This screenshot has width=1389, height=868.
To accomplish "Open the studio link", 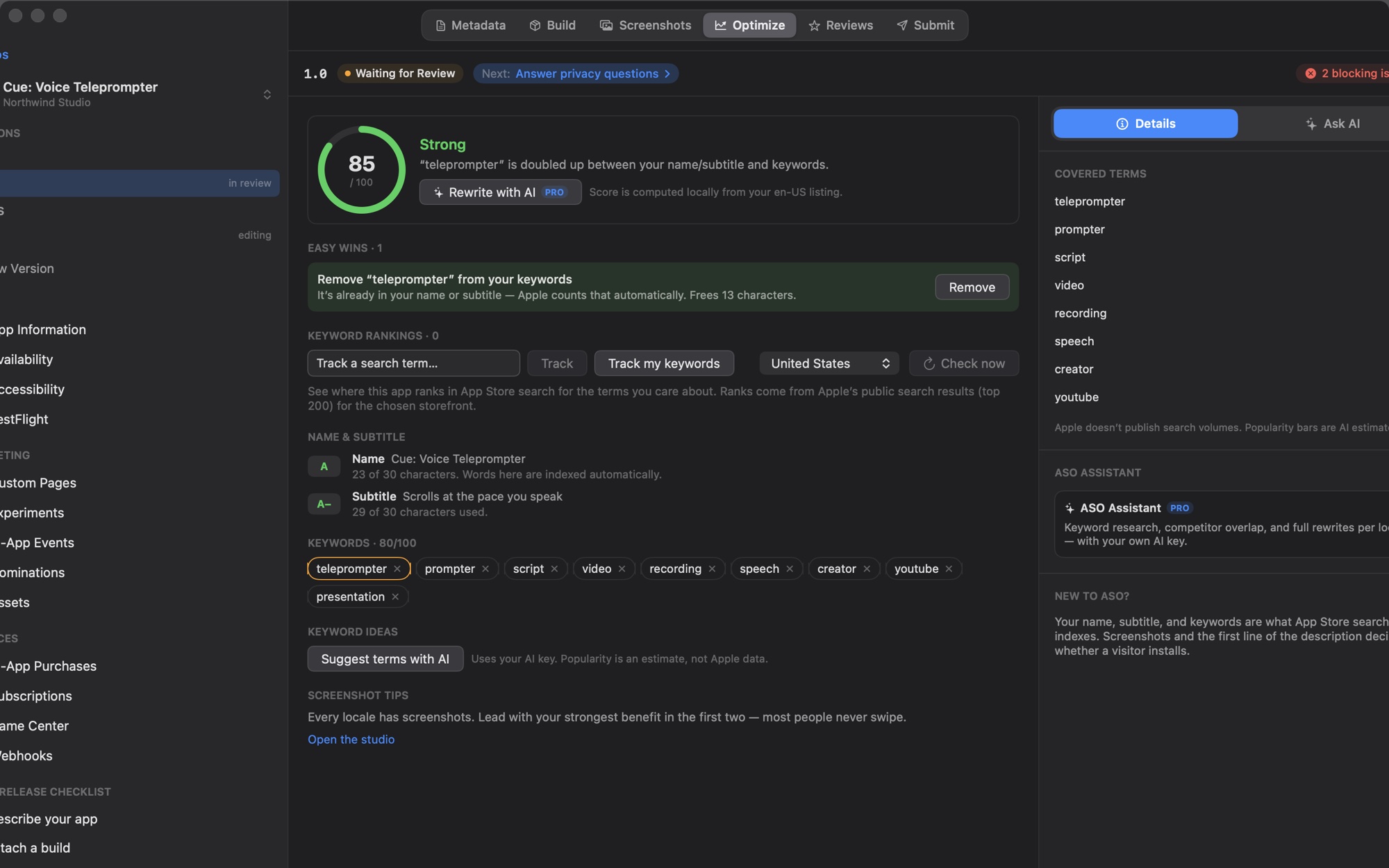I will click(x=351, y=740).
